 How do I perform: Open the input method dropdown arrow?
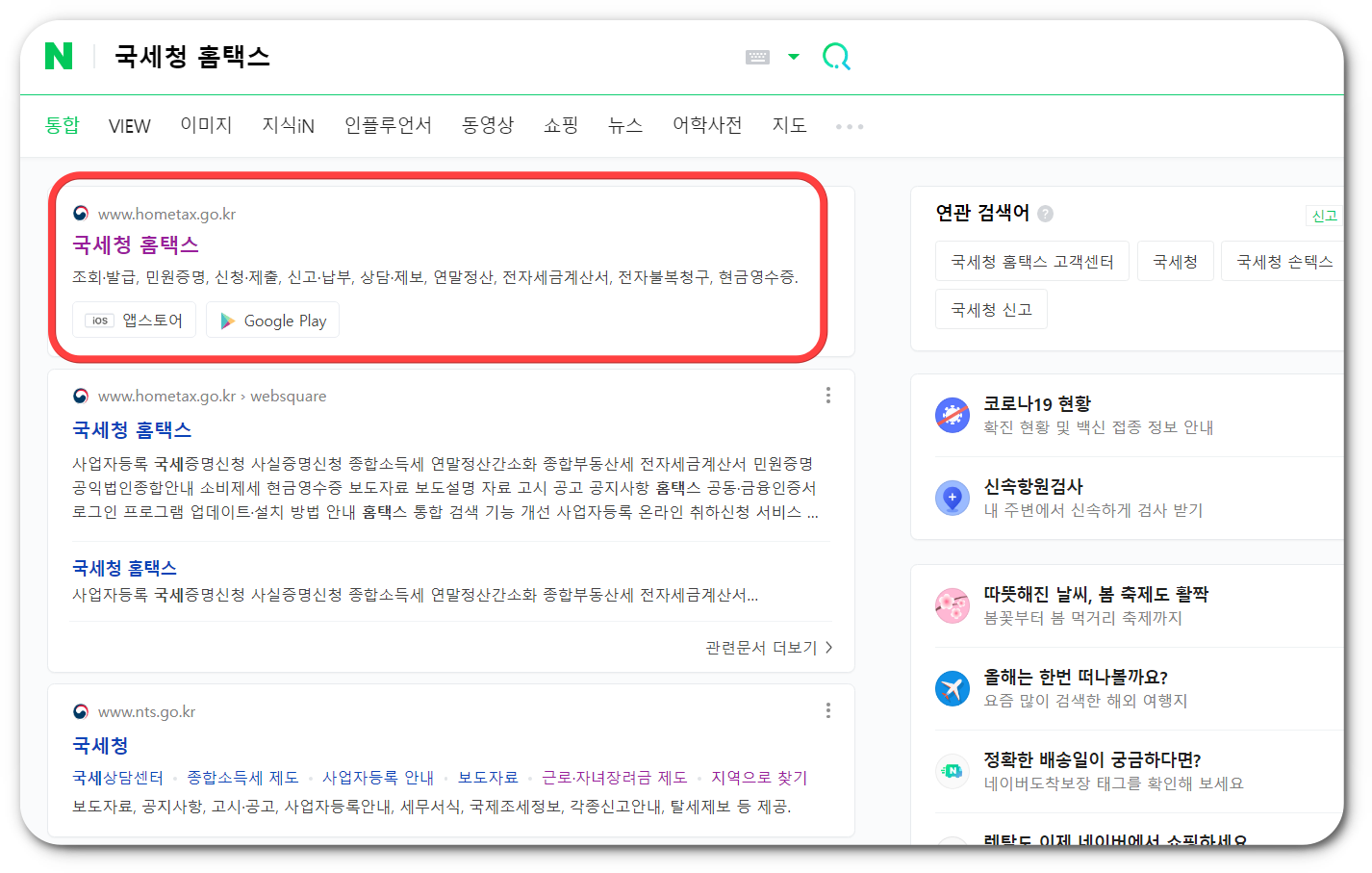tap(793, 57)
